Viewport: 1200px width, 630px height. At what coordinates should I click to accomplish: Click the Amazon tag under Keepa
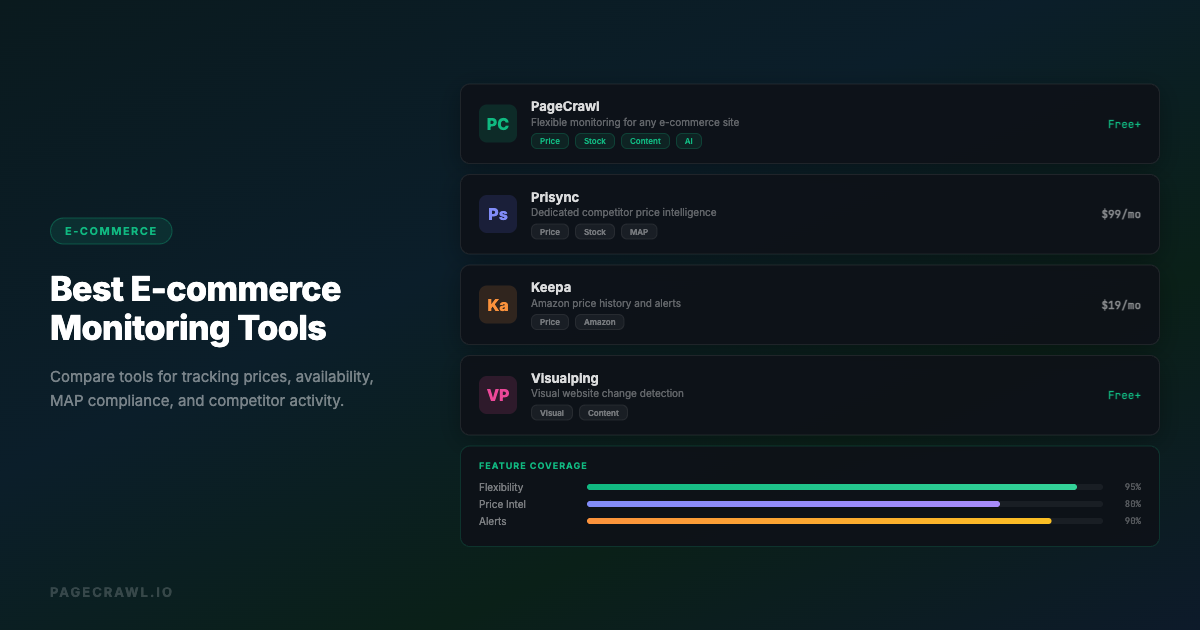click(x=599, y=322)
